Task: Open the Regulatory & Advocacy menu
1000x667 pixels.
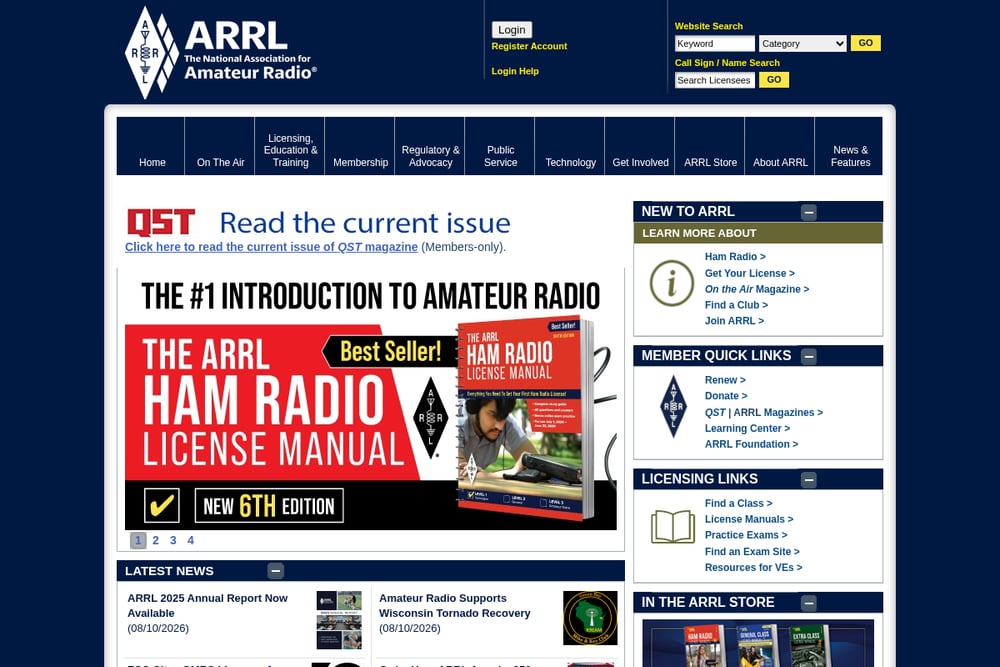Action: (x=430, y=146)
